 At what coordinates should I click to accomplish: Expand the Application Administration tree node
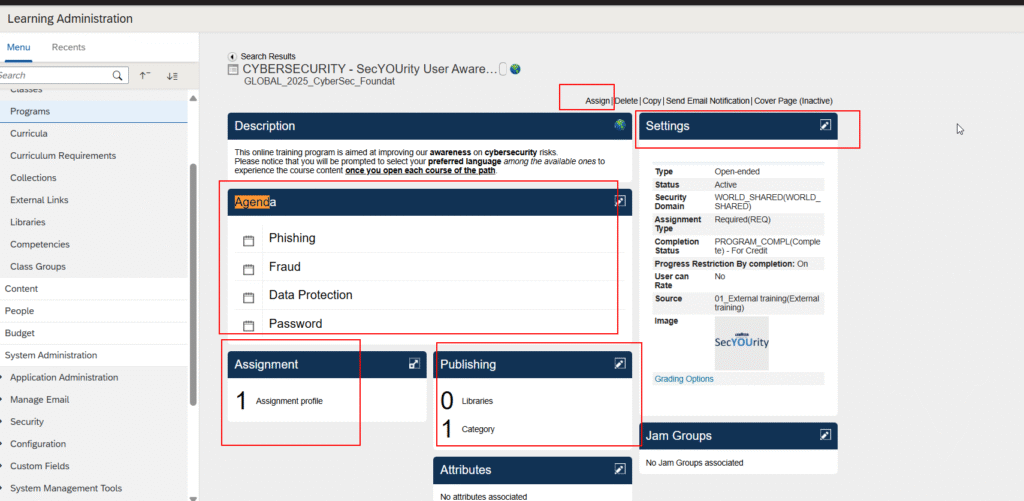pyautogui.click(x=4, y=378)
